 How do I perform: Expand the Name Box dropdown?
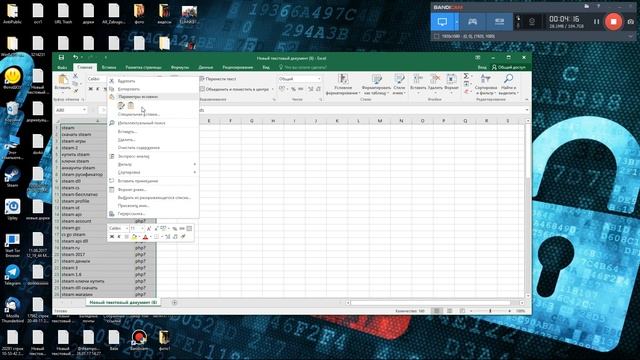pyautogui.click(x=84, y=110)
